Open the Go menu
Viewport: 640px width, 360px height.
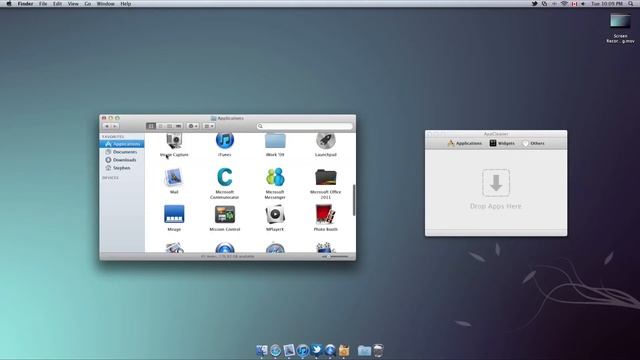pos(88,4)
